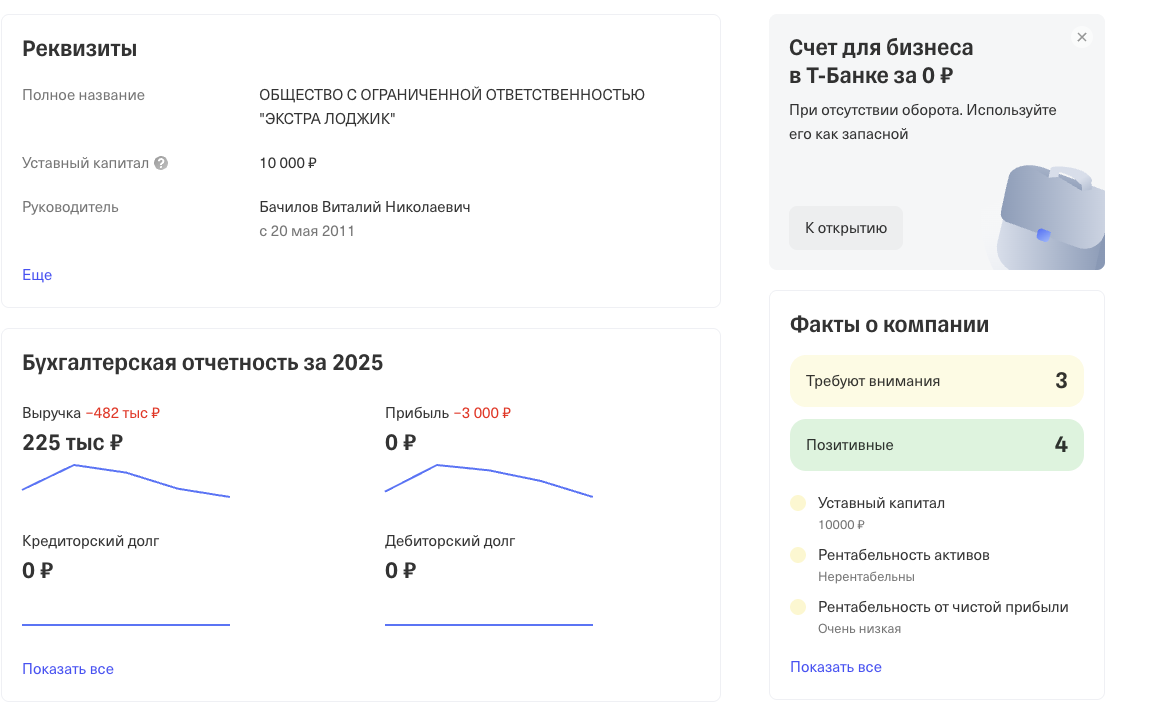Click the yellow dot beside Рентабельность от чистой прибыли
The height and width of the screenshot is (717, 1158).
[x=798, y=608]
